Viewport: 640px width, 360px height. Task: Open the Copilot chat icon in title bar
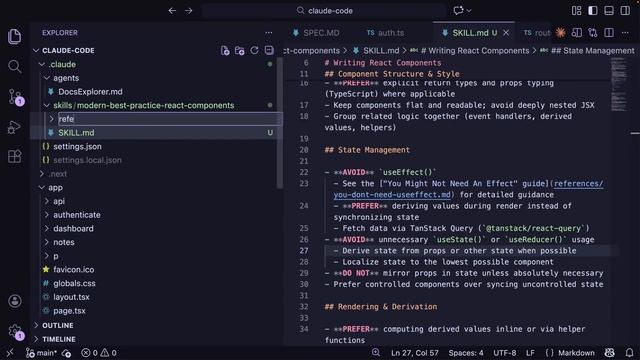[458, 11]
